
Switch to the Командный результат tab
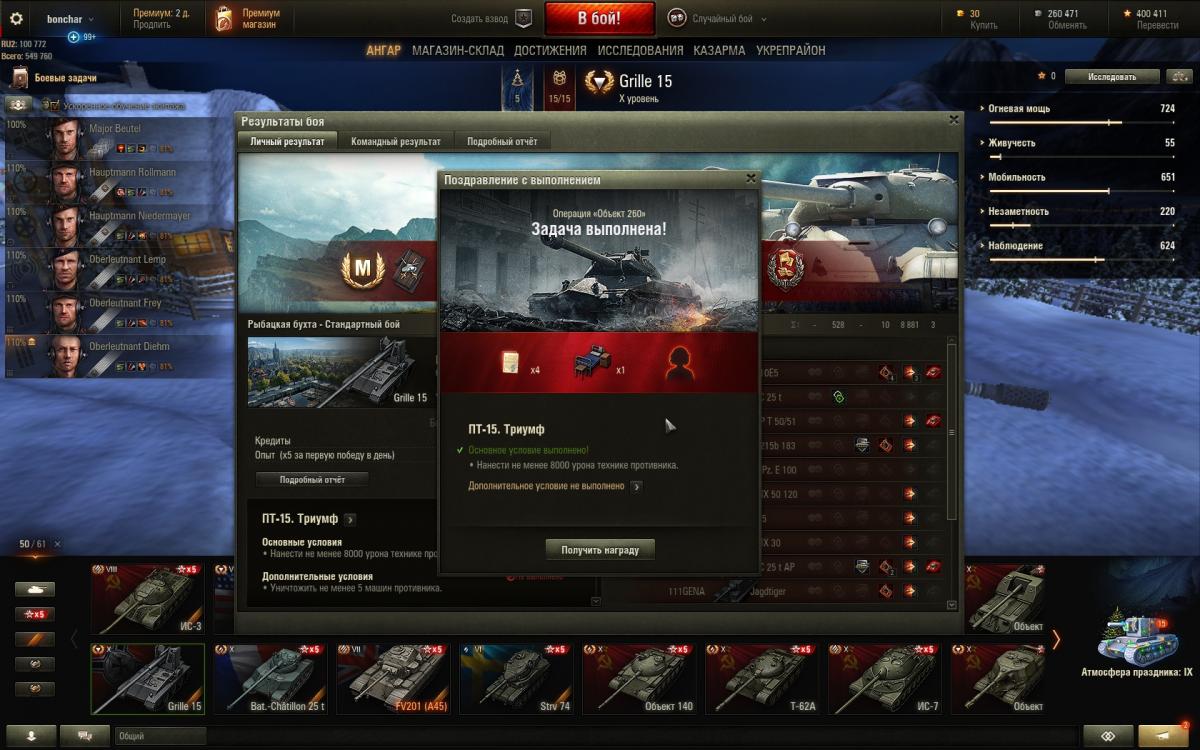coord(396,141)
